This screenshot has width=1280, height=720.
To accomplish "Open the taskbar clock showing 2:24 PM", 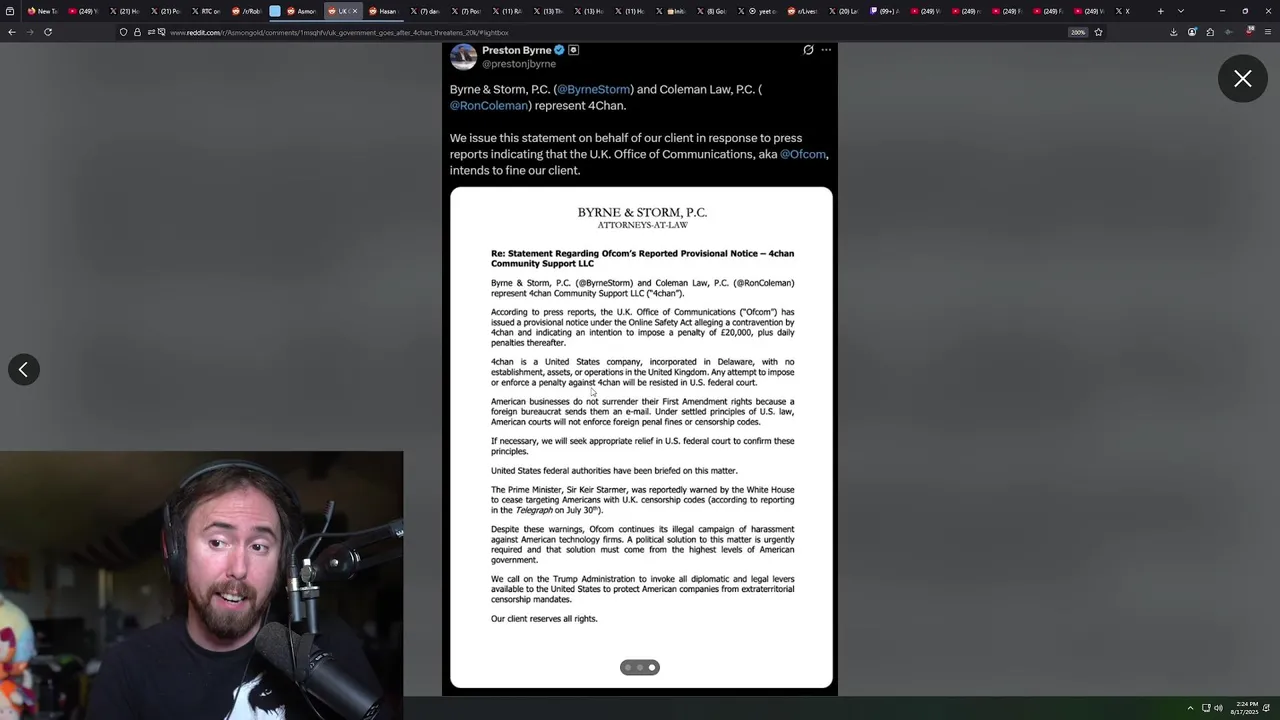I will tap(1246, 708).
